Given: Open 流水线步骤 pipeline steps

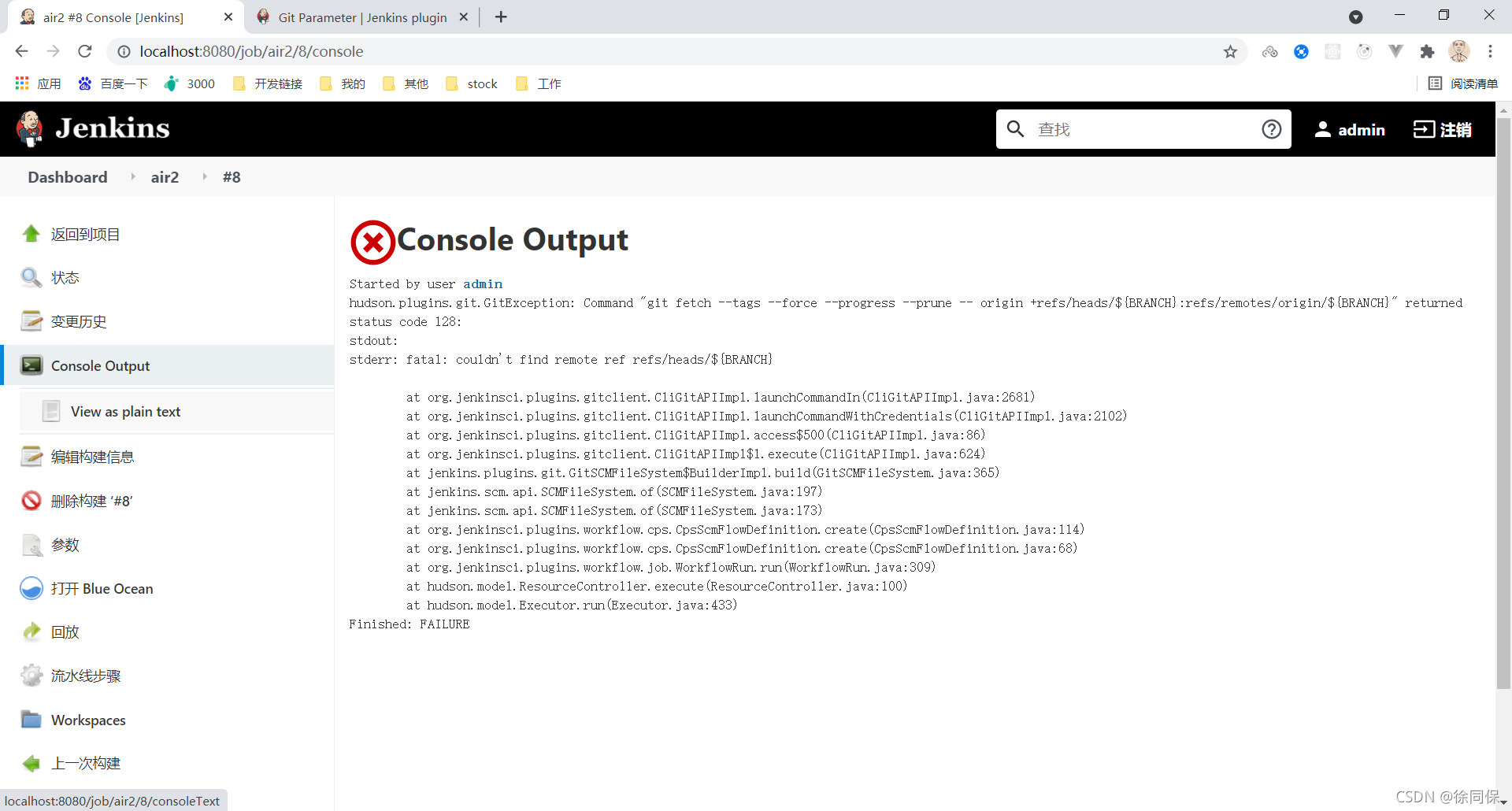Looking at the screenshot, I should 85,676.
